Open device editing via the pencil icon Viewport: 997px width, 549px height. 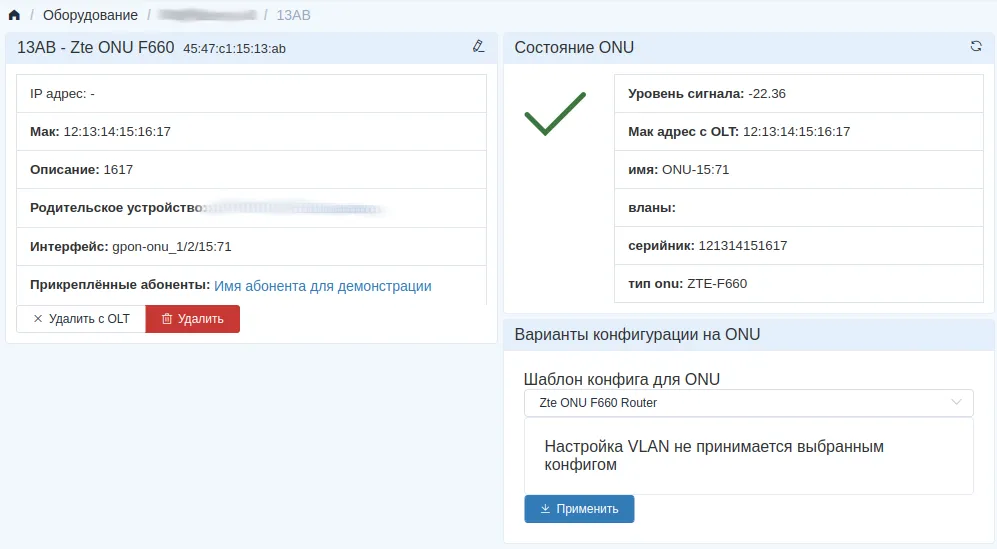tap(478, 46)
